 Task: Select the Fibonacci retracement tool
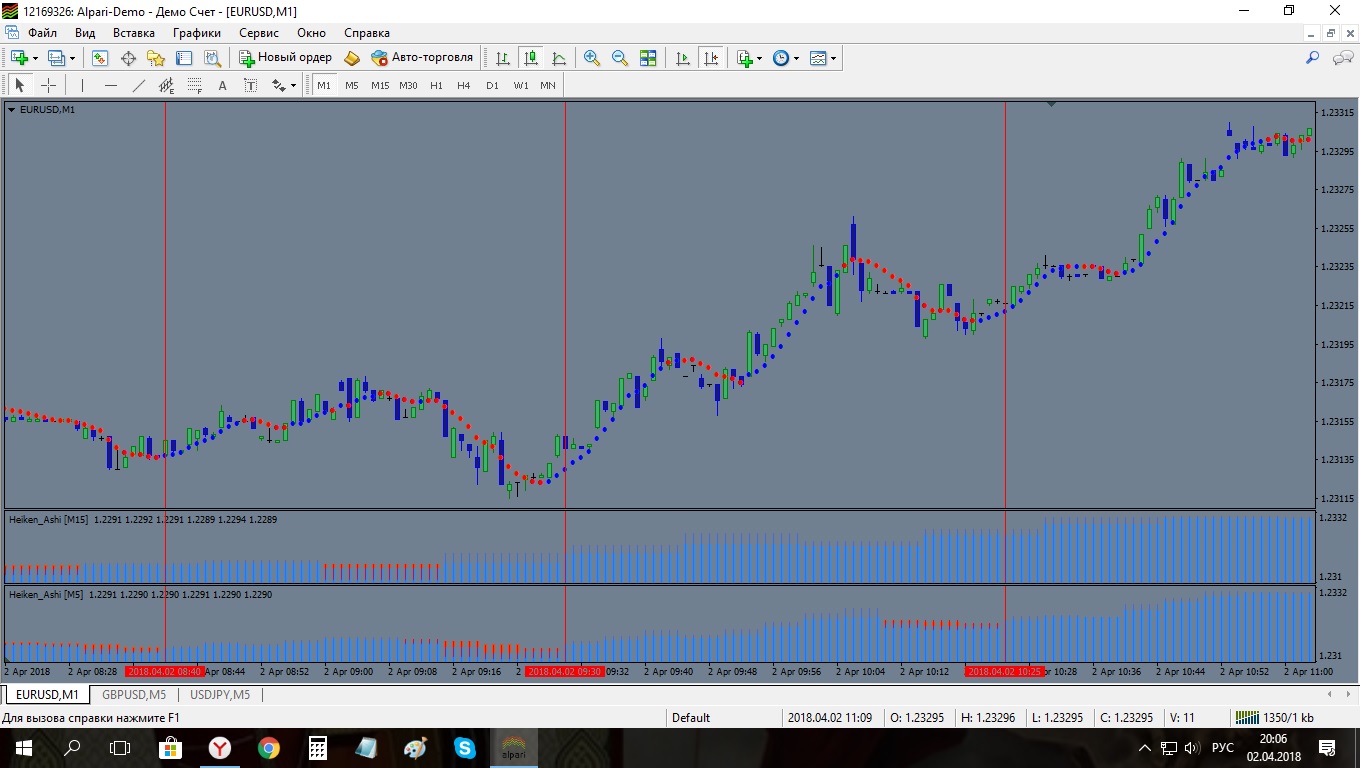(x=195, y=85)
